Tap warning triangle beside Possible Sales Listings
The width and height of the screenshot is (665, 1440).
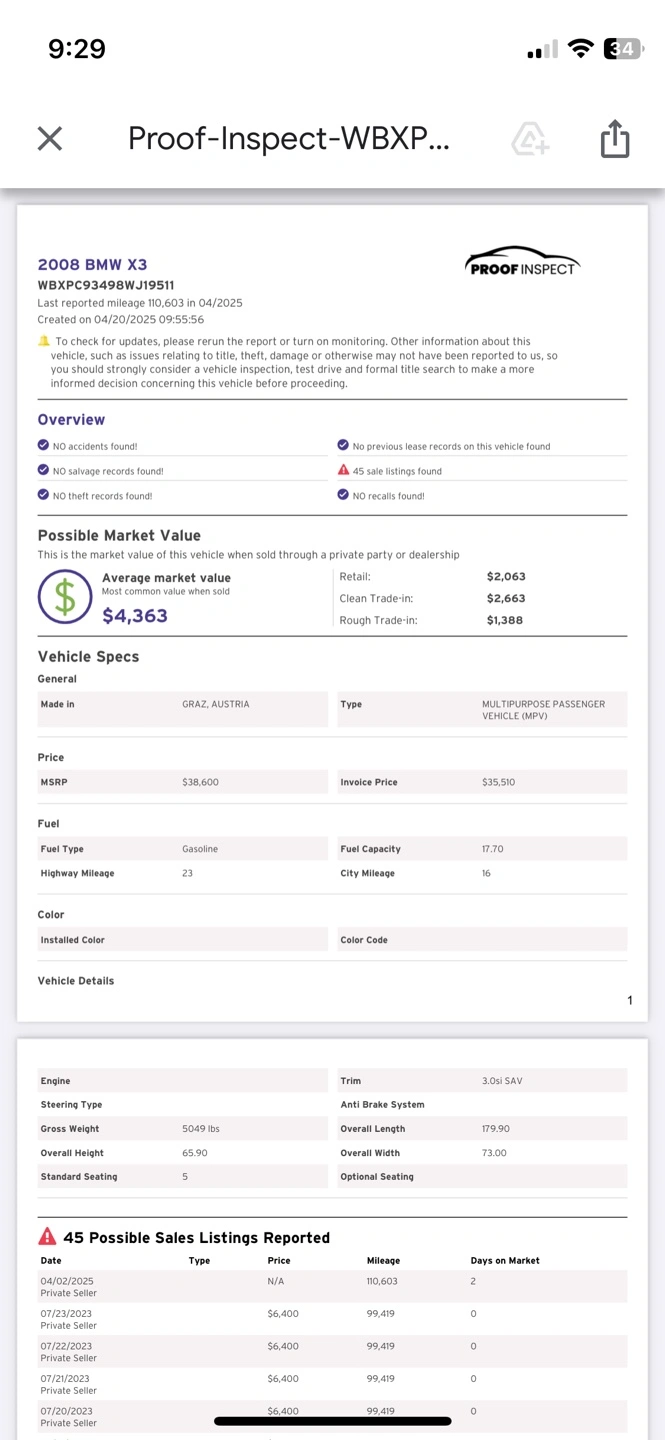tap(47, 1237)
